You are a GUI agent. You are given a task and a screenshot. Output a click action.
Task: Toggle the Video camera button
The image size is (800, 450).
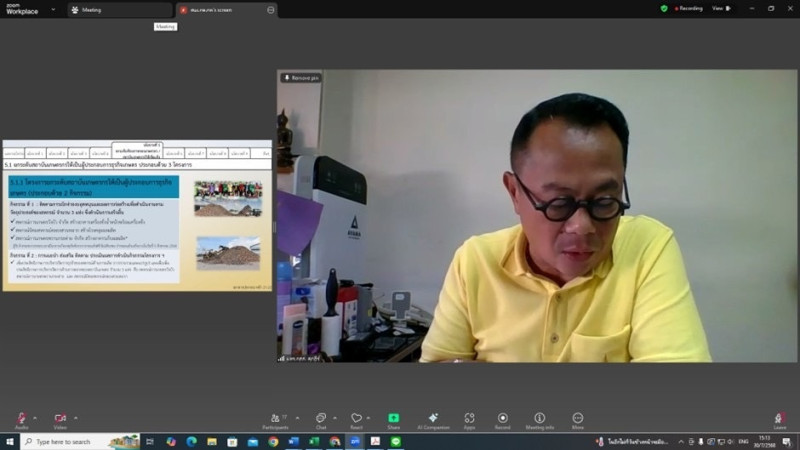[x=60, y=419]
